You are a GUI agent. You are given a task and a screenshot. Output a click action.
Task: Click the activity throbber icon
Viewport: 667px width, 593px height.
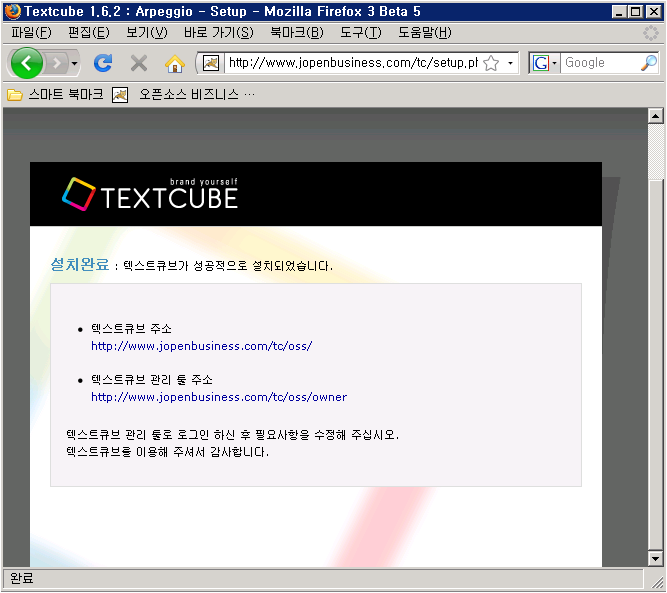click(x=650, y=32)
